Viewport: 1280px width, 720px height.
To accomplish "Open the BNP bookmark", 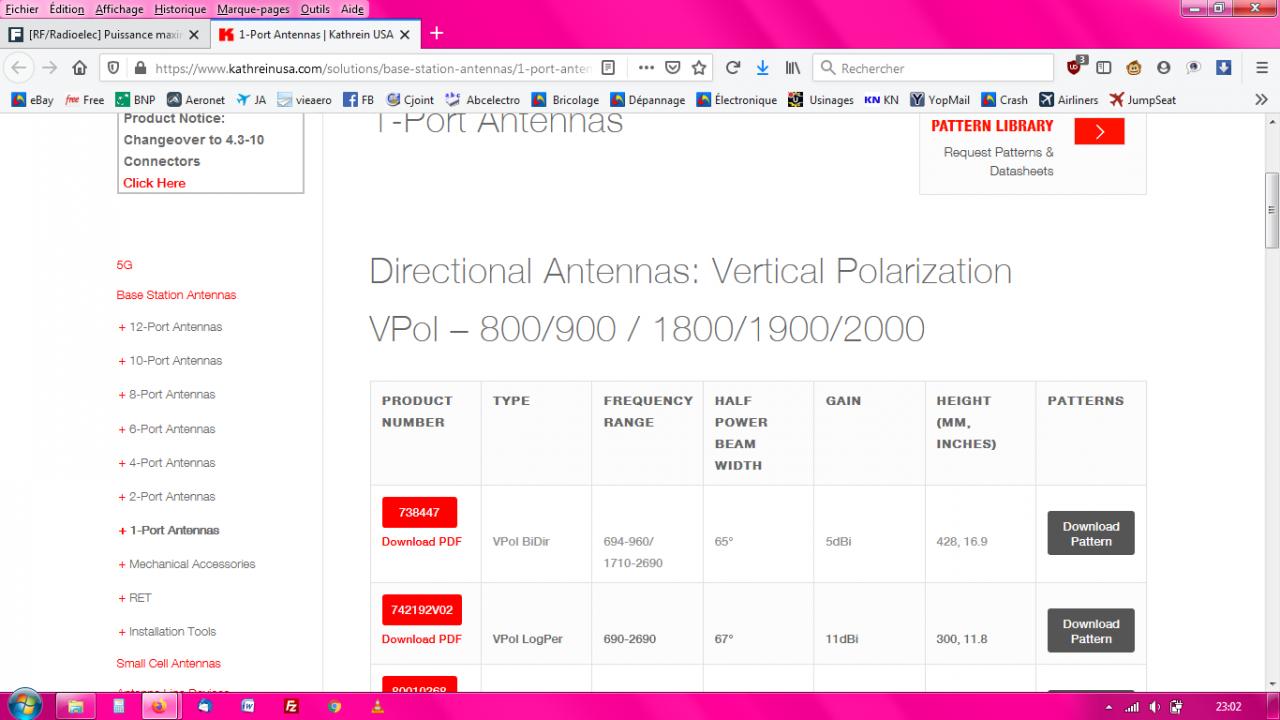I will point(135,100).
